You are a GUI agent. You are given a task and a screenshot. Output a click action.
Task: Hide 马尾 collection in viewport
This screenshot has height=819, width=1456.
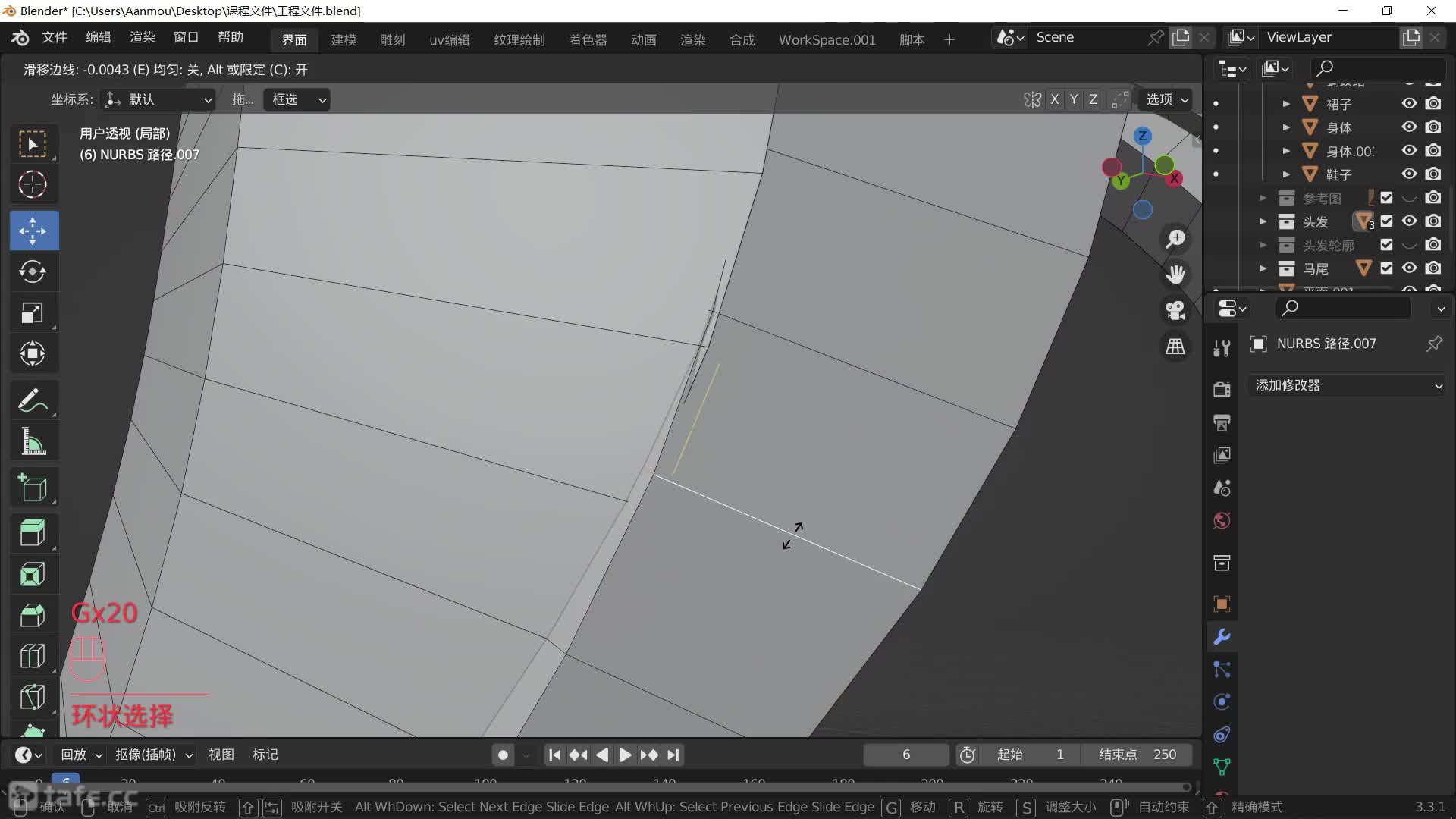point(1409,268)
